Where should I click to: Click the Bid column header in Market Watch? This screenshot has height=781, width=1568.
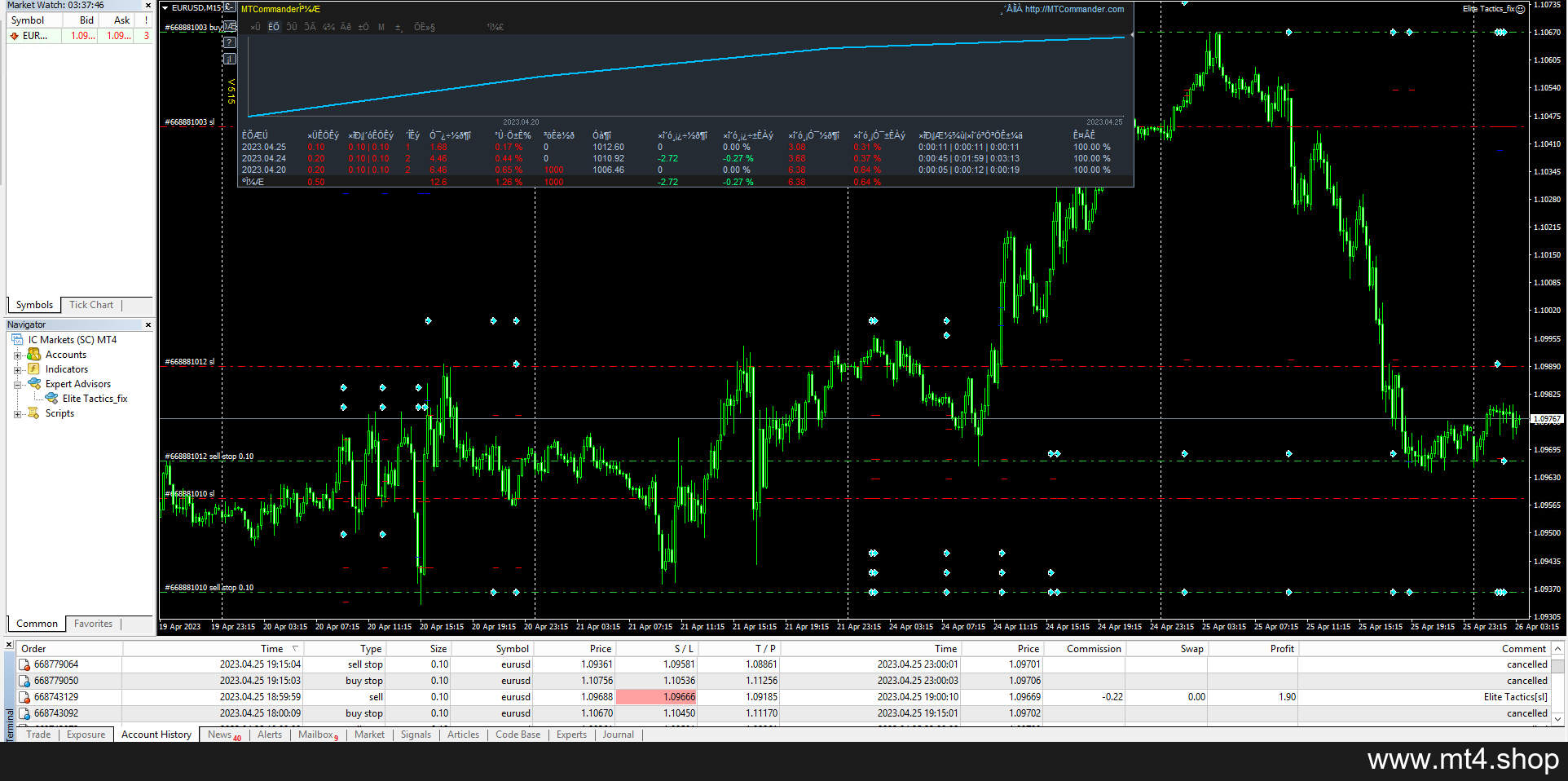pyautogui.click(x=80, y=20)
